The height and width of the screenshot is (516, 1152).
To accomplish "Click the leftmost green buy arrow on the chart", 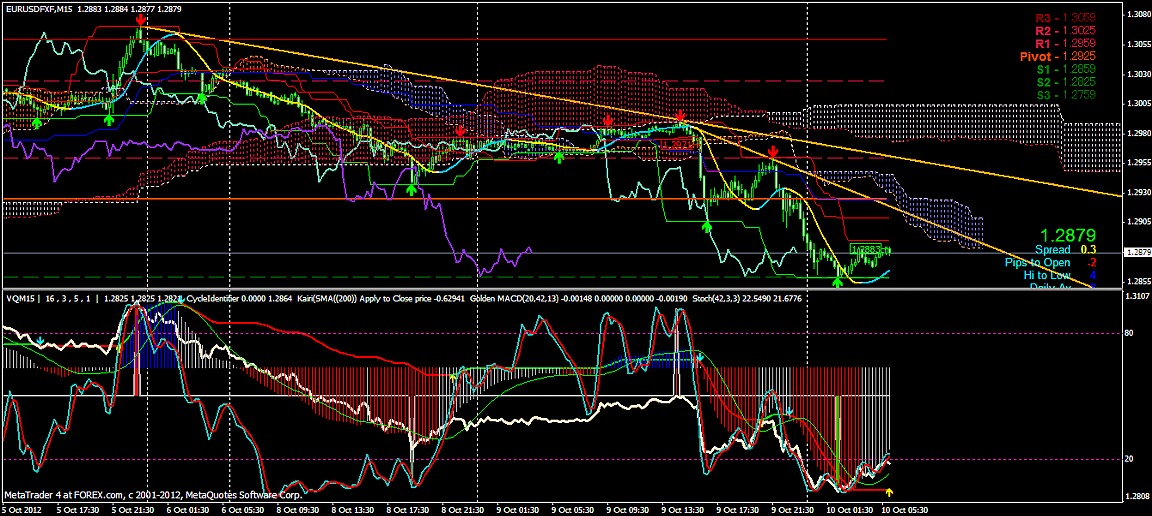I will tap(37, 122).
